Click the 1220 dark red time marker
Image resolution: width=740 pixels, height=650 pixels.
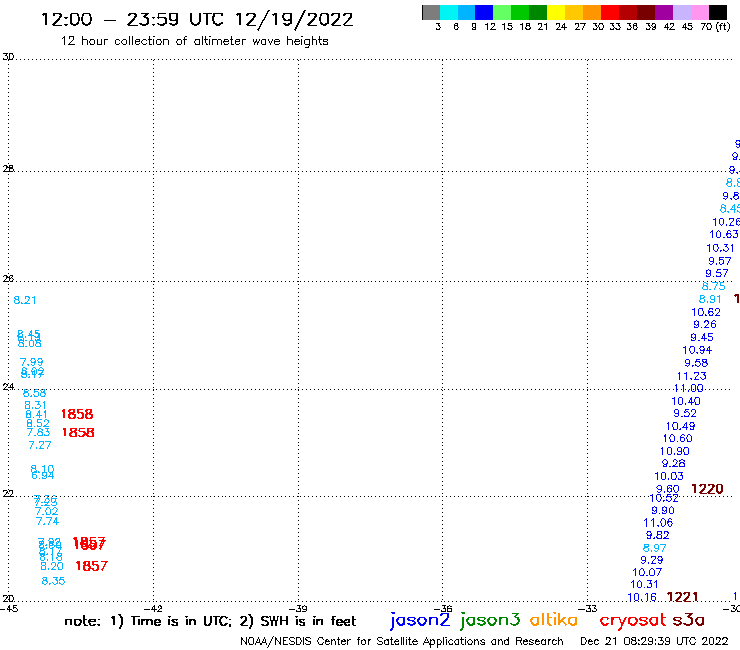pos(707,489)
